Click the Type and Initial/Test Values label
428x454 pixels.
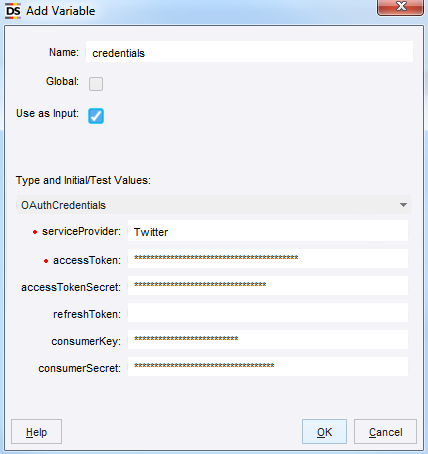[x=83, y=180]
